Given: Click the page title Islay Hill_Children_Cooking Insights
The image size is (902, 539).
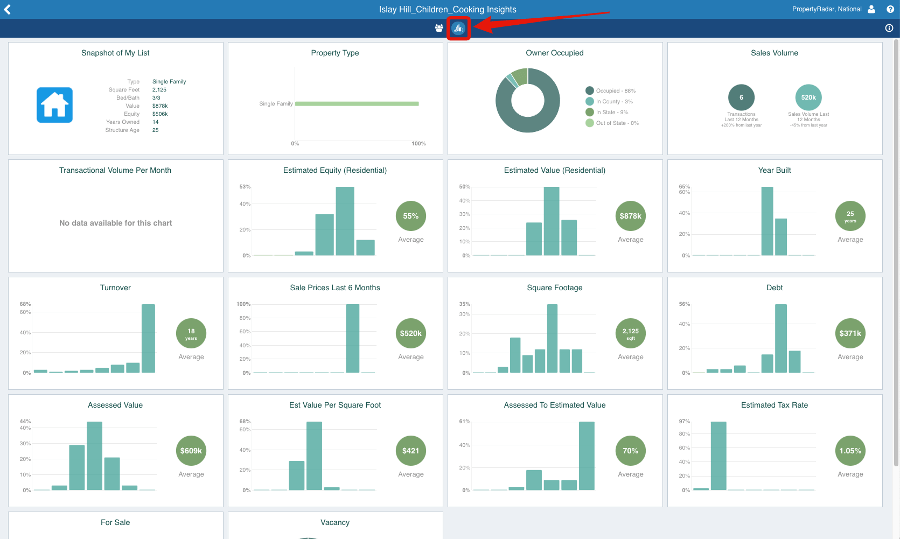Looking at the screenshot, I should [448, 9].
